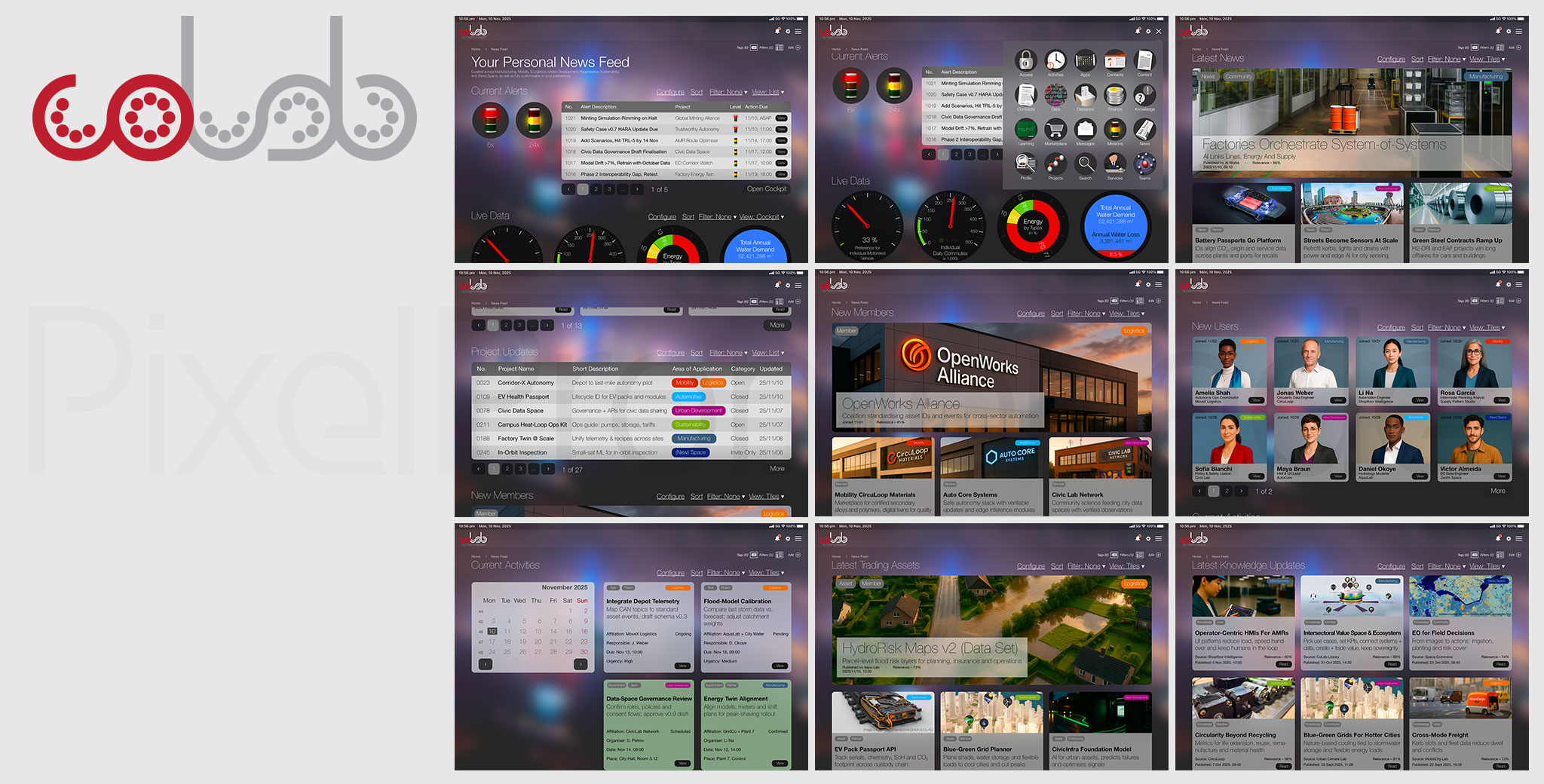Image resolution: width=1544 pixels, height=784 pixels.
Task: Open the Learning chalkboard icon
Action: pos(1025,129)
